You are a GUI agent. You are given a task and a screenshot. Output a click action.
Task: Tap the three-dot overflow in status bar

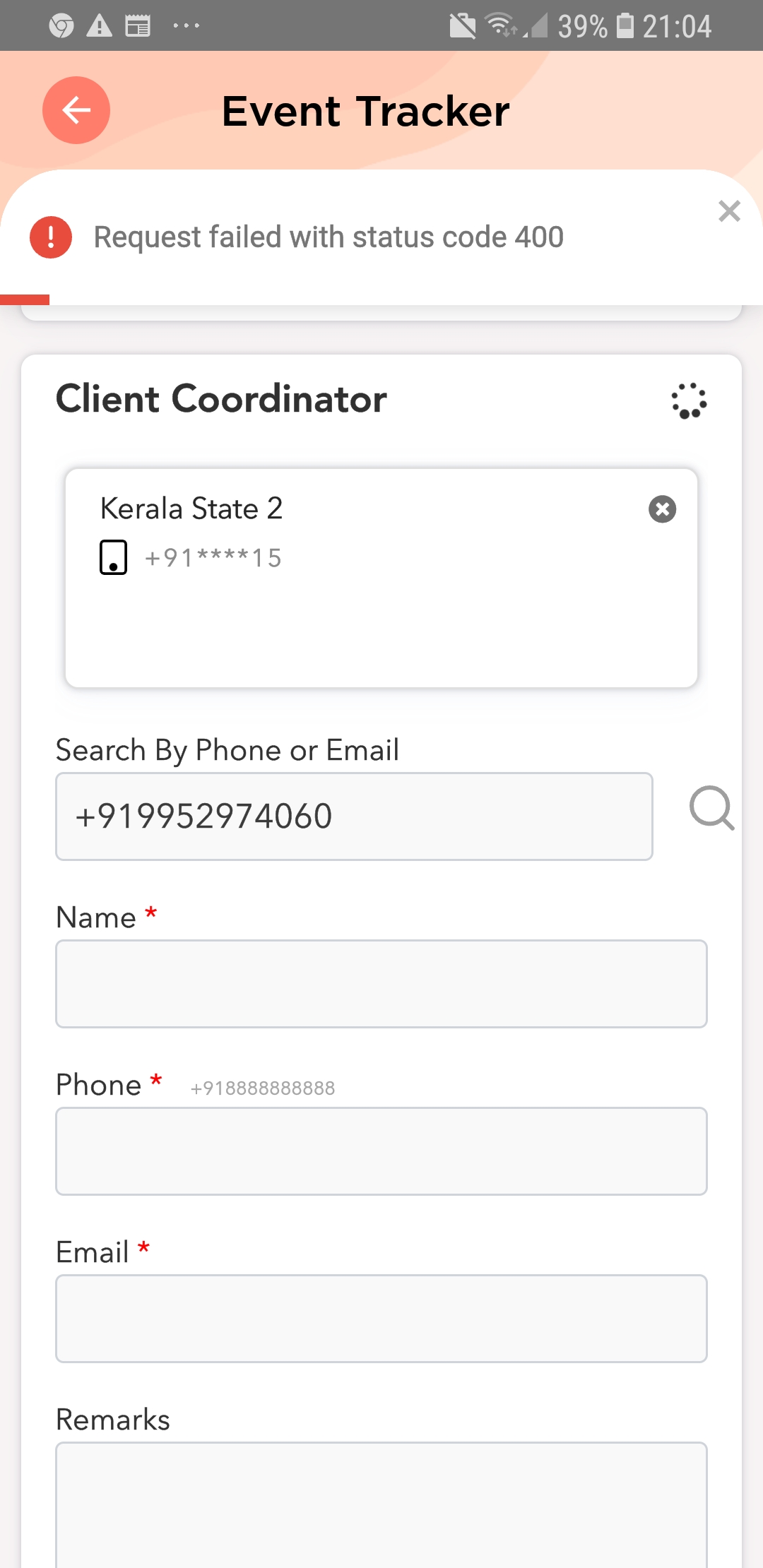[187, 26]
